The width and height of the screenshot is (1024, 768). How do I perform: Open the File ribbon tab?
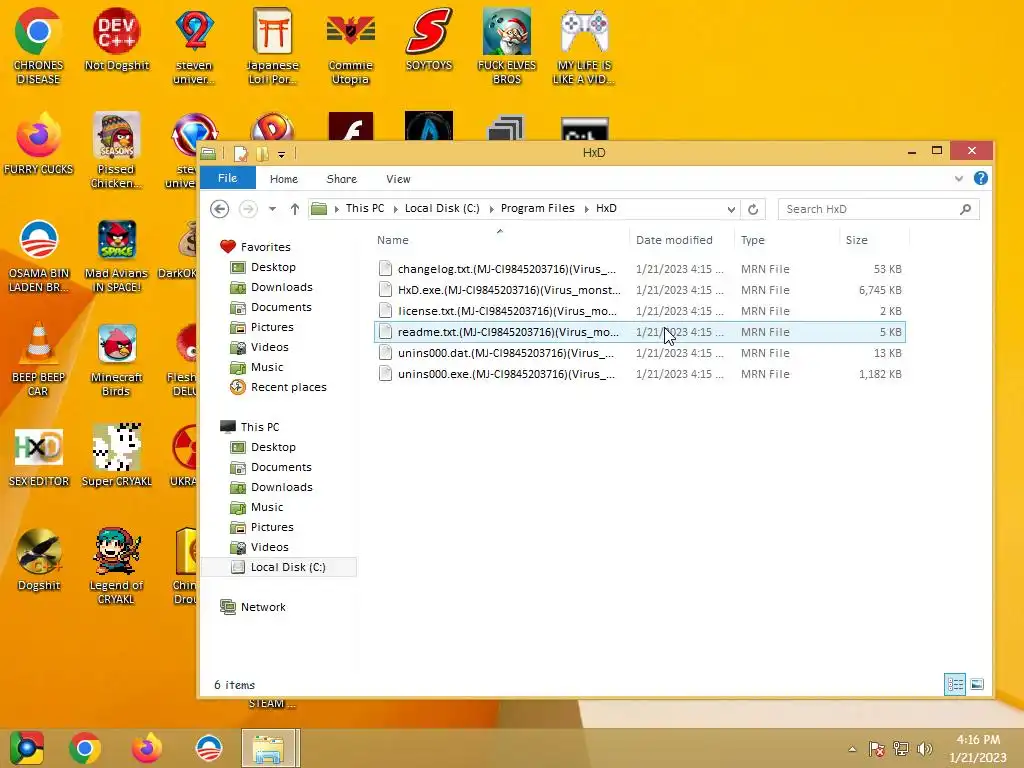(x=227, y=178)
